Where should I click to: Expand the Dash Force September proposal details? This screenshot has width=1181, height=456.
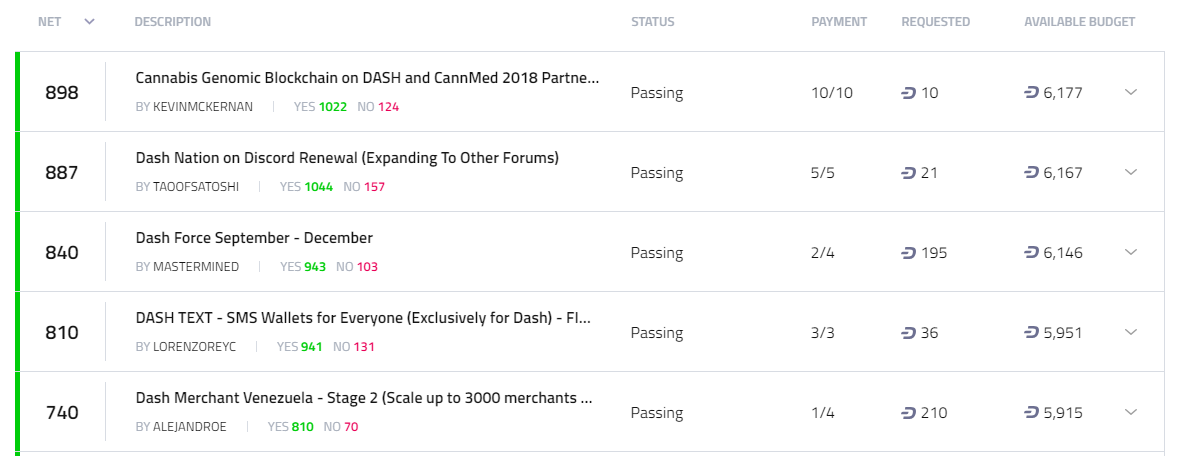[1131, 252]
